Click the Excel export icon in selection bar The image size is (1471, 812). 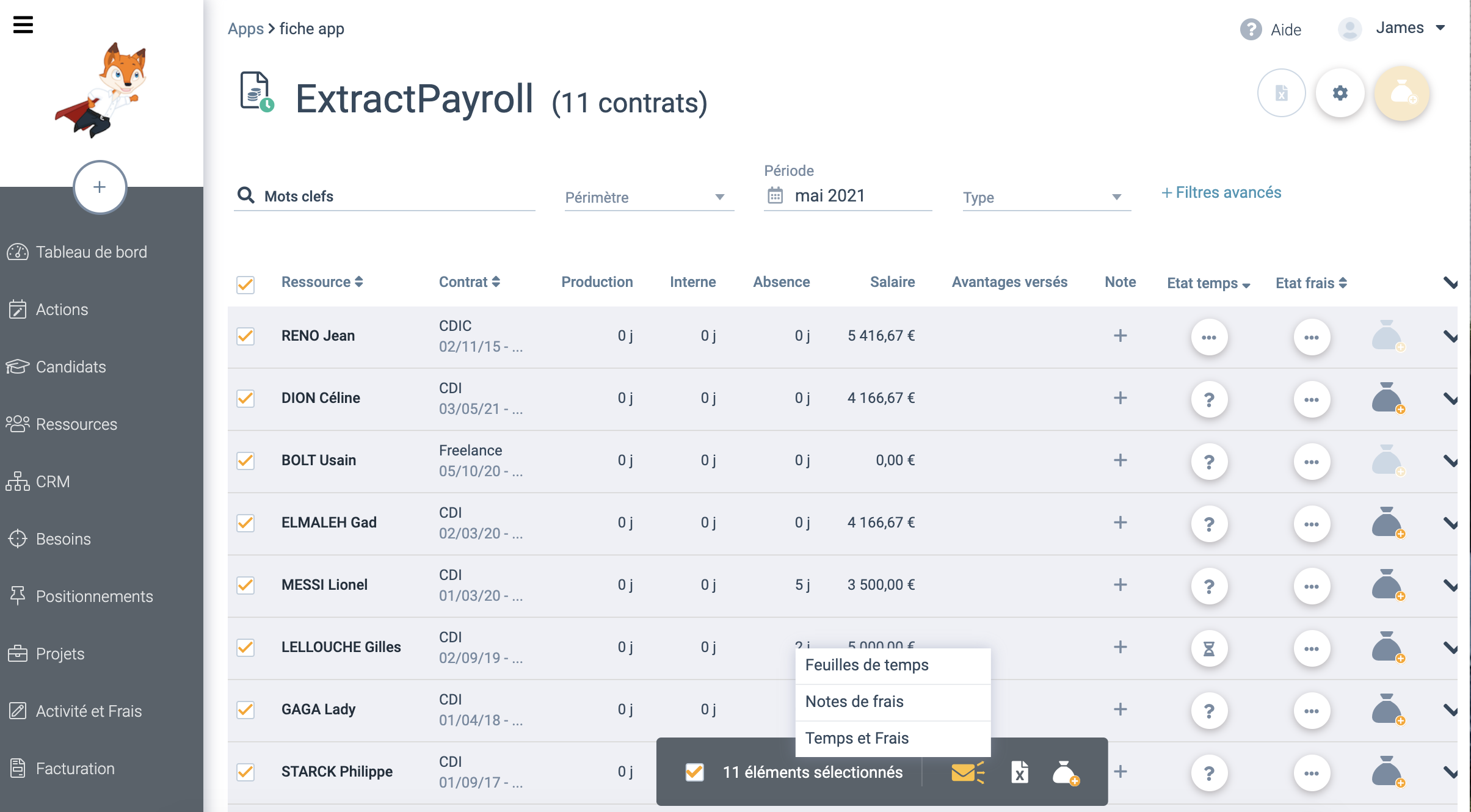1019,772
